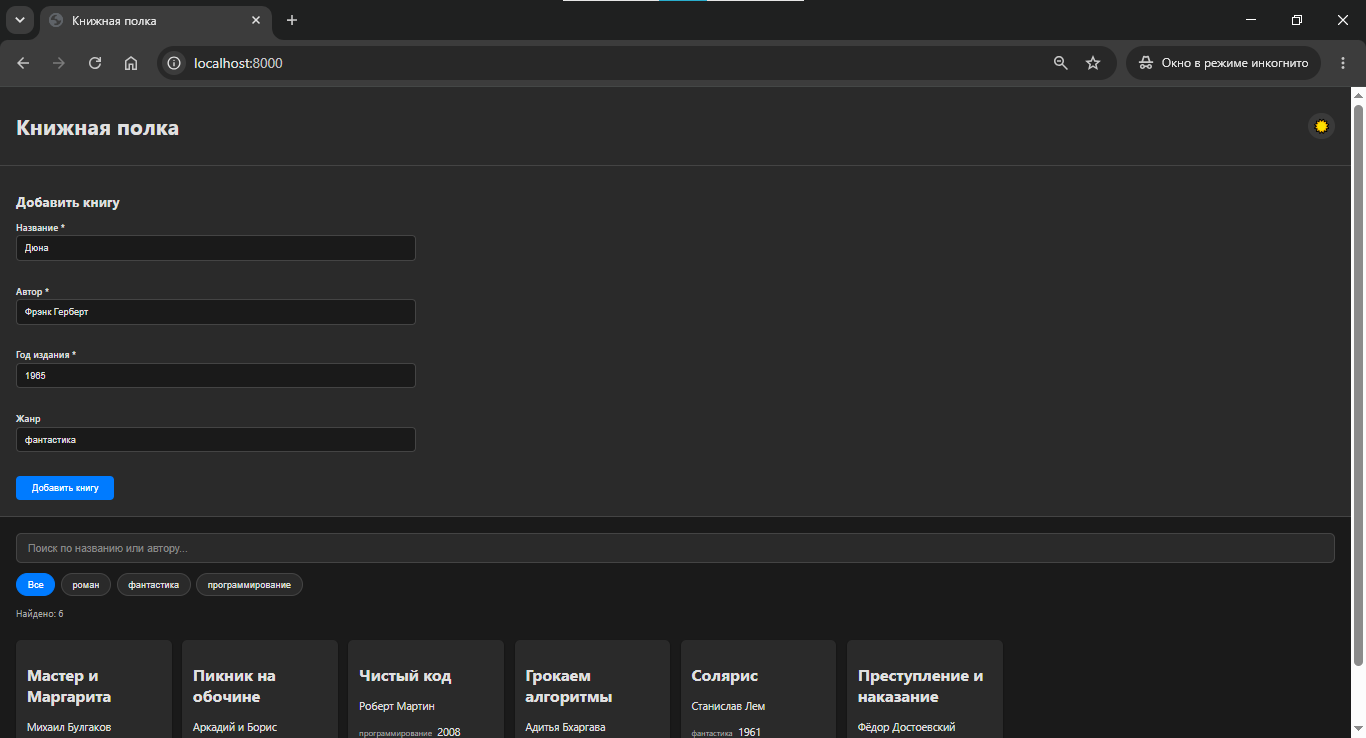Open the tab search dropdown arrow
The image size is (1366, 738).
coord(19,20)
